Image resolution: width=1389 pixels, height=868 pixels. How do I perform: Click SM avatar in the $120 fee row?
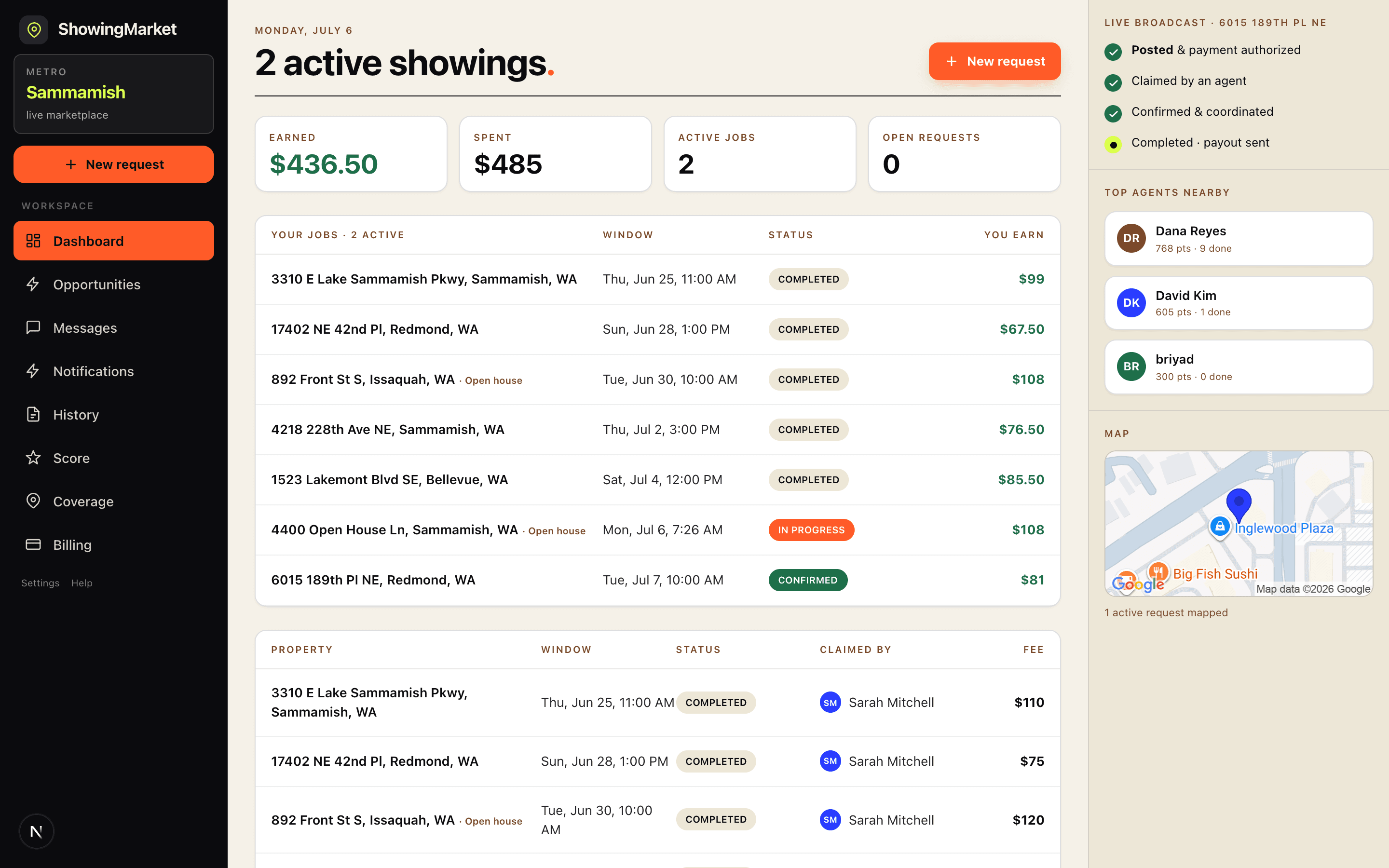[830, 820]
